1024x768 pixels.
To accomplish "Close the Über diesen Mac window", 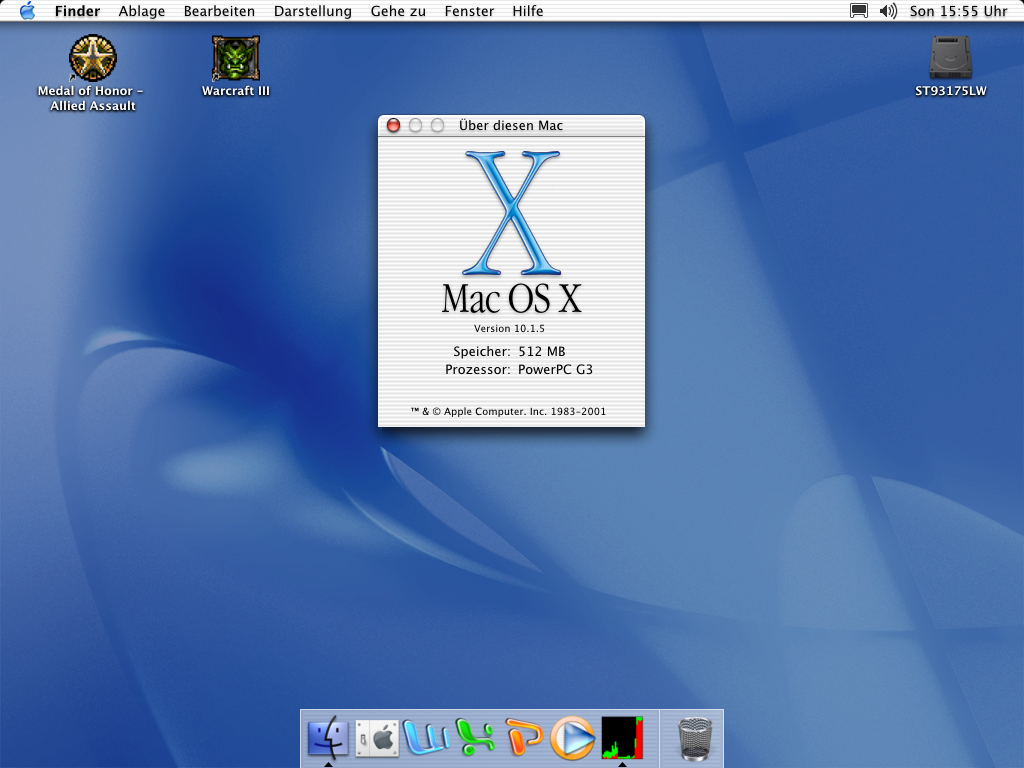I will tap(393, 125).
